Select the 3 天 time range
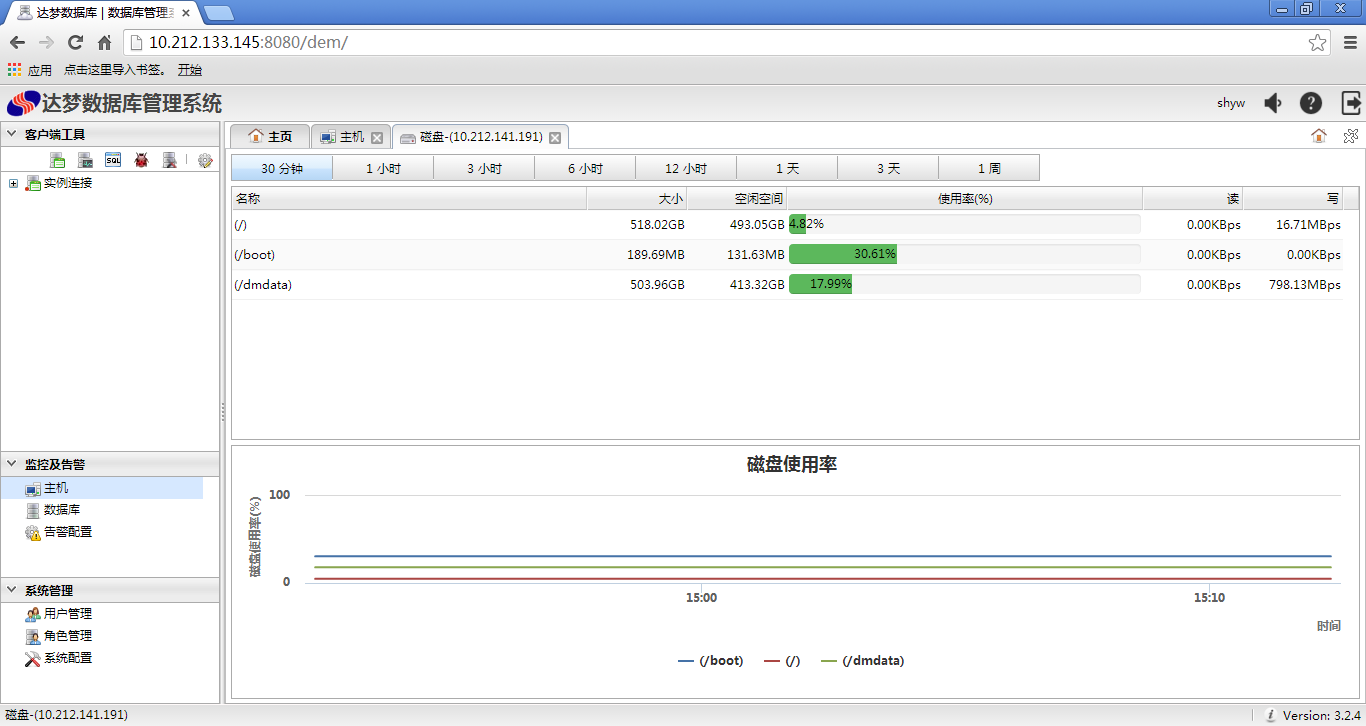The width and height of the screenshot is (1366, 726). coord(888,168)
